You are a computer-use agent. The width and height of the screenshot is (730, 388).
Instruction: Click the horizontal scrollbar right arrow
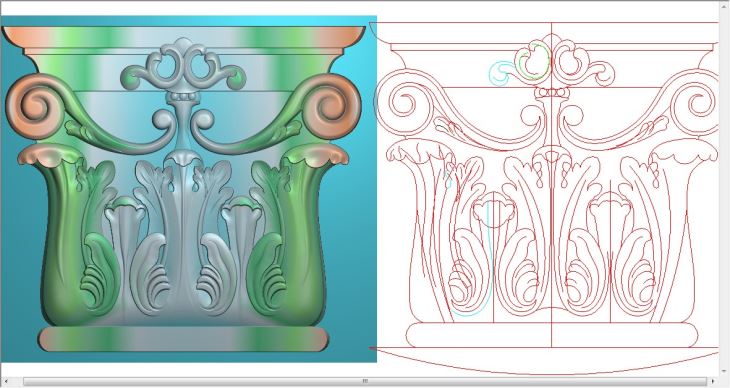tap(713, 381)
